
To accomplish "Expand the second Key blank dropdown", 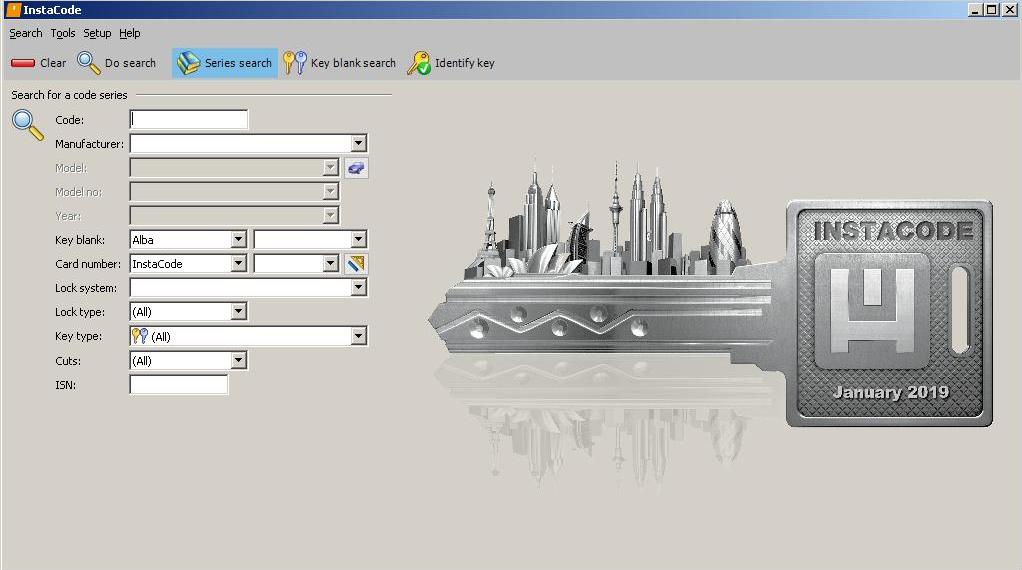I will (358, 240).
